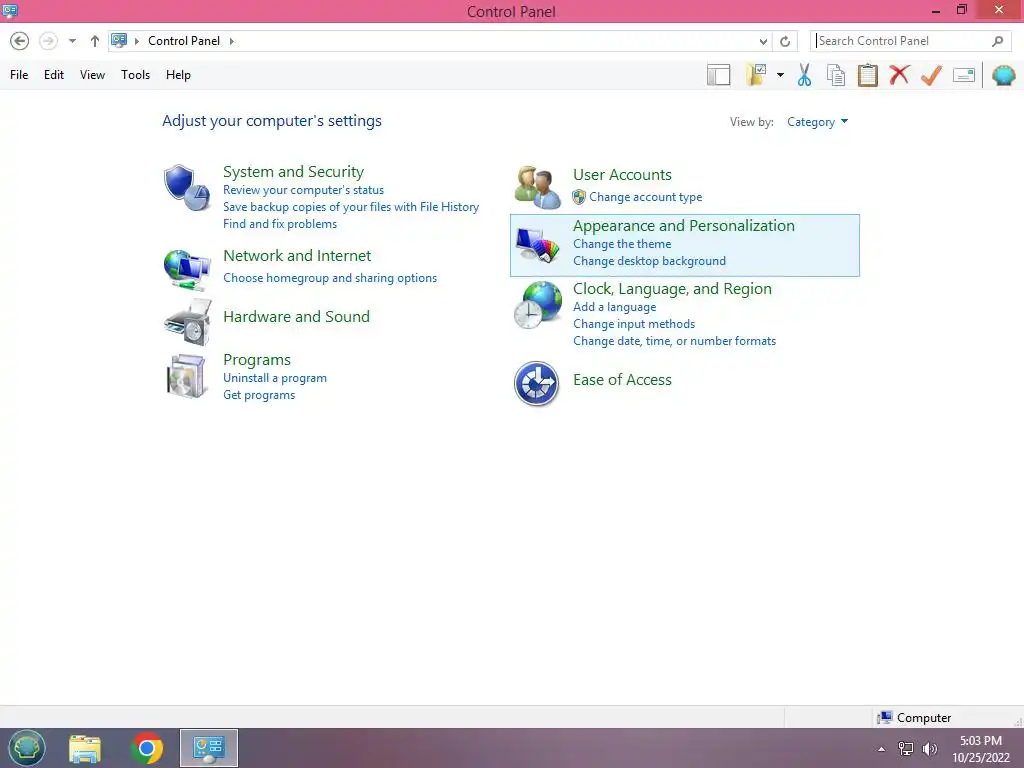The width and height of the screenshot is (1024, 768).
Task: Open Appearance and Personalization category
Action: 684,226
